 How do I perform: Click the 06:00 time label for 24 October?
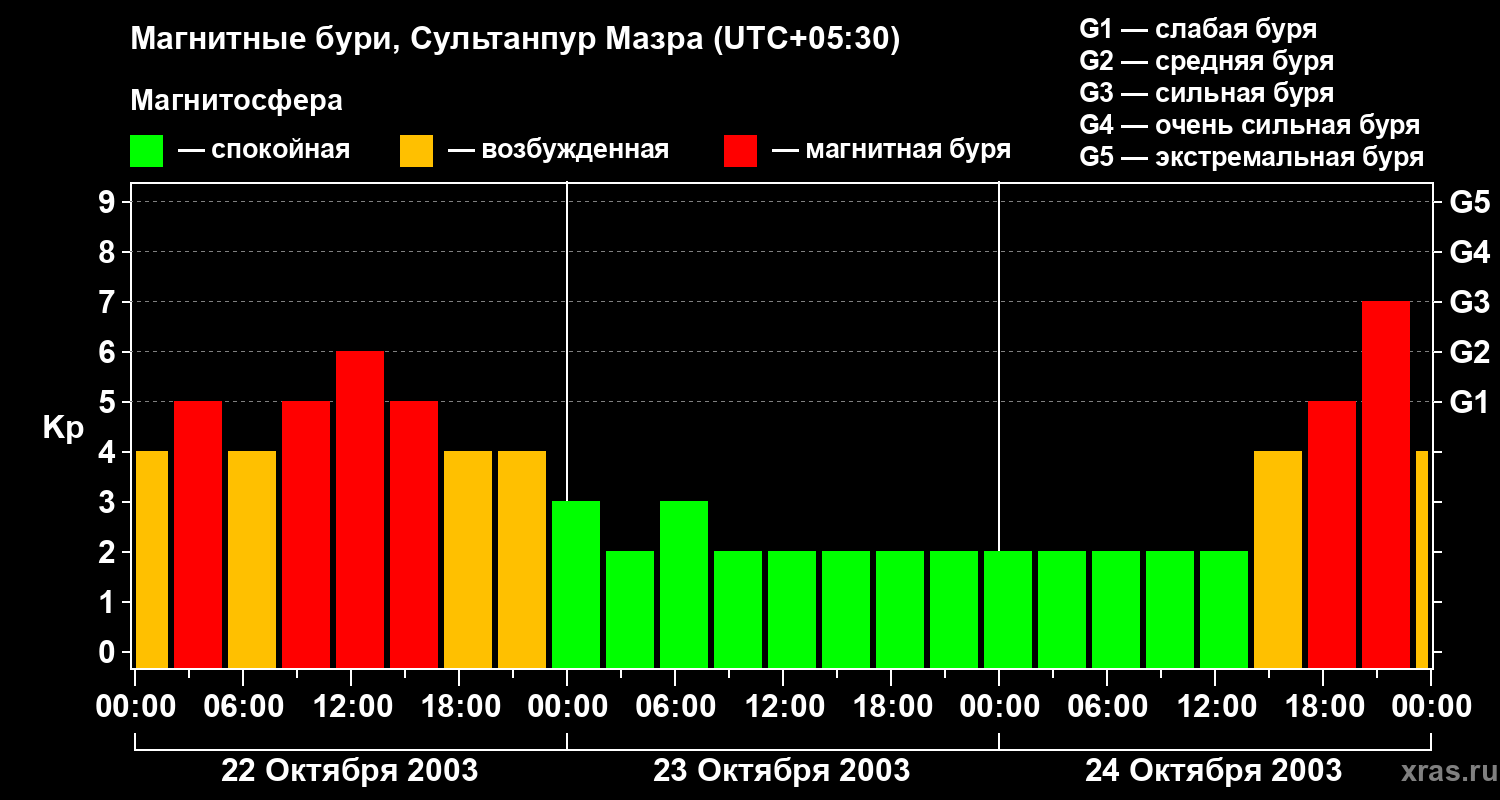click(x=1107, y=707)
